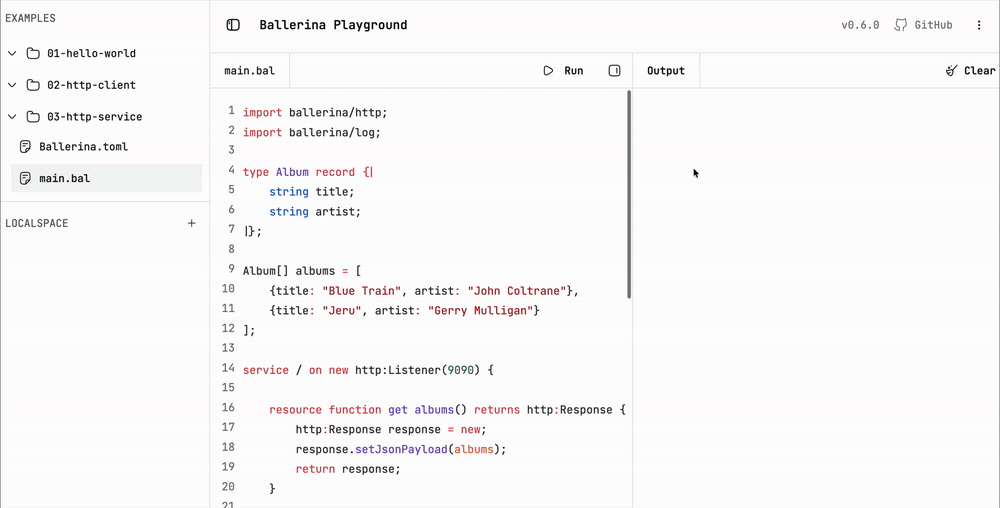This screenshot has width=1000, height=508.
Task: Place cursor on import ballerina/log line
Action: point(312,133)
